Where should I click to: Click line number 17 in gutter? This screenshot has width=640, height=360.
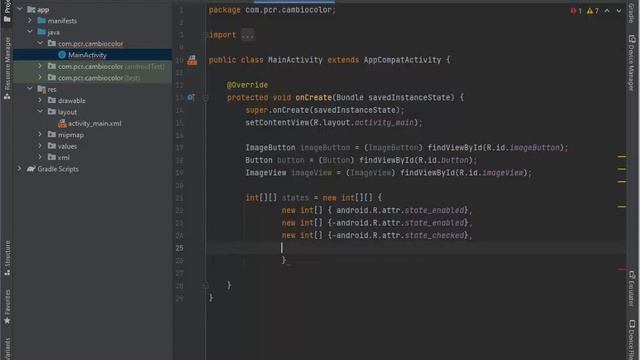[x=180, y=148]
